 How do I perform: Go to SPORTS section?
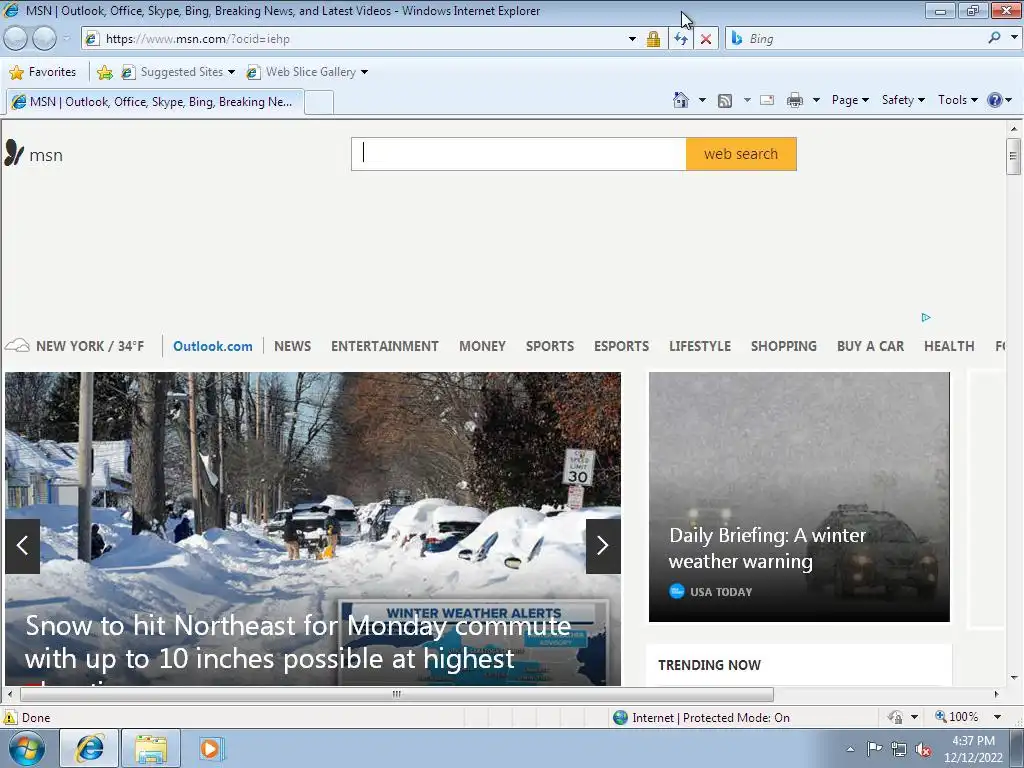point(550,346)
